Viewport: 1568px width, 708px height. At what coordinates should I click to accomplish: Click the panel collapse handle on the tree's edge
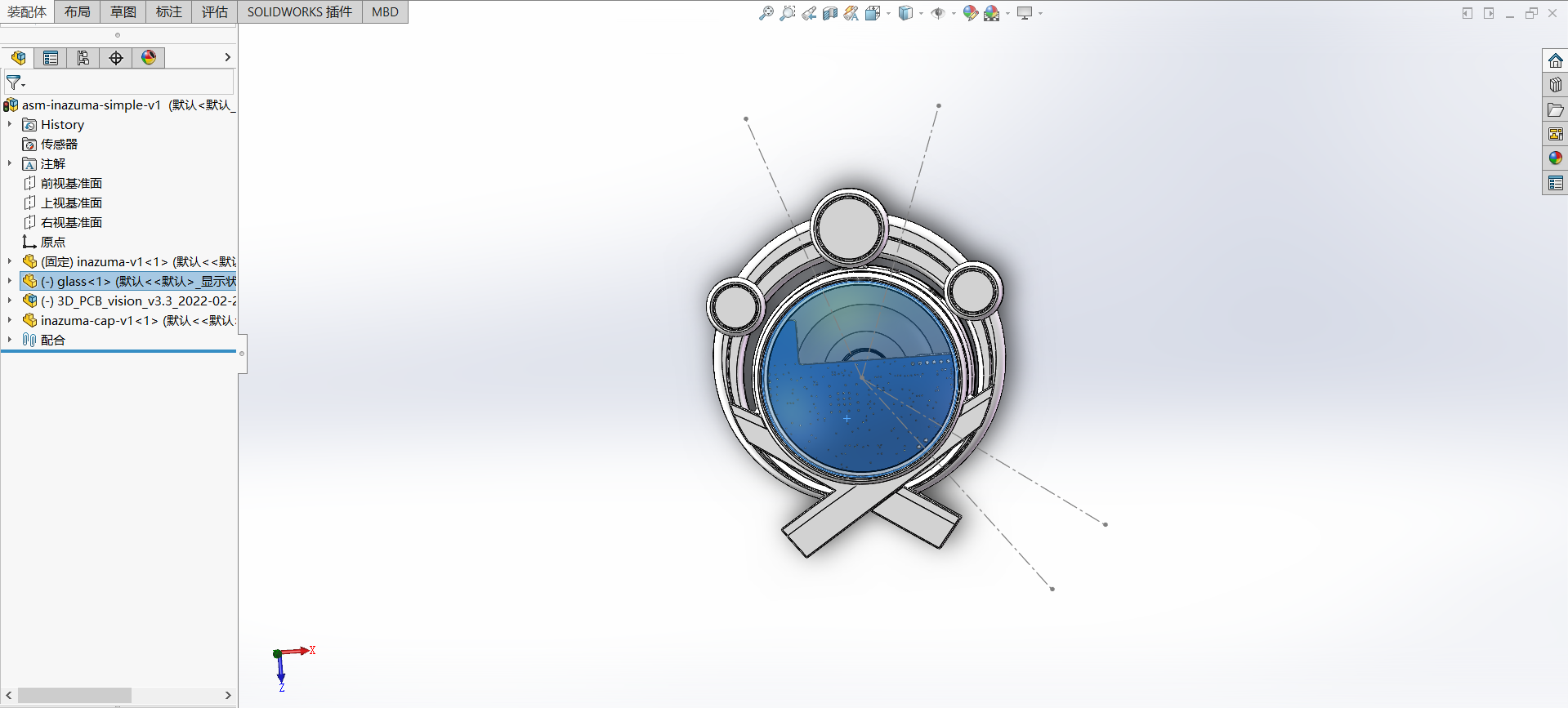(x=242, y=354)
